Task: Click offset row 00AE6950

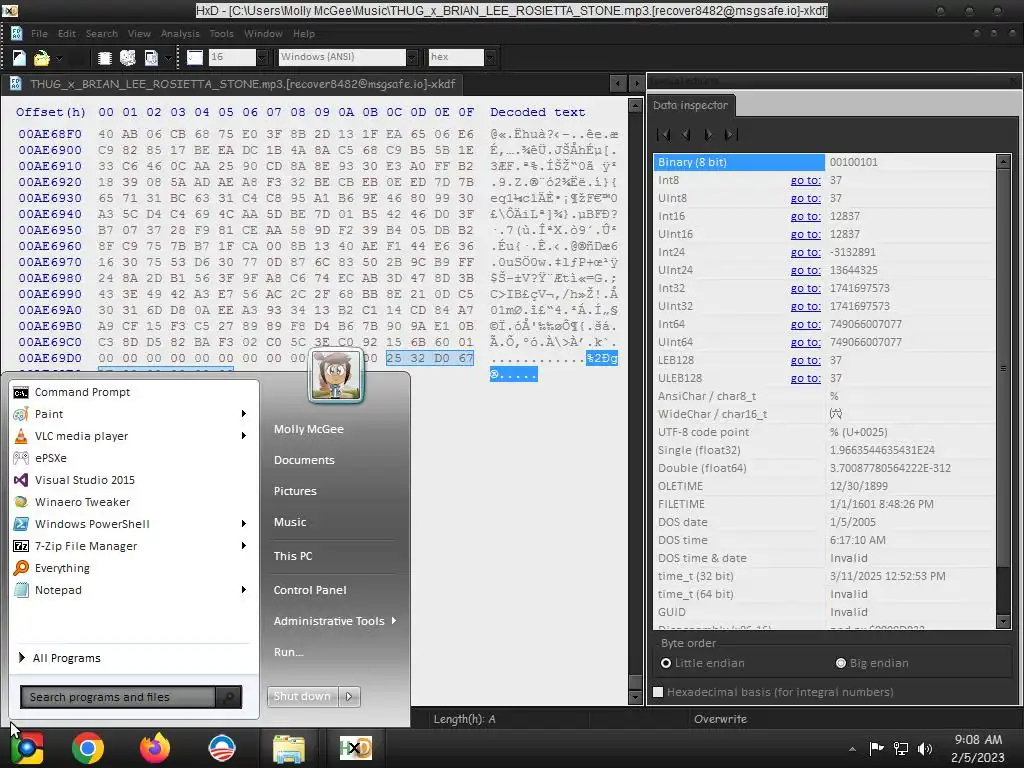Action: (x=50, y=230)
